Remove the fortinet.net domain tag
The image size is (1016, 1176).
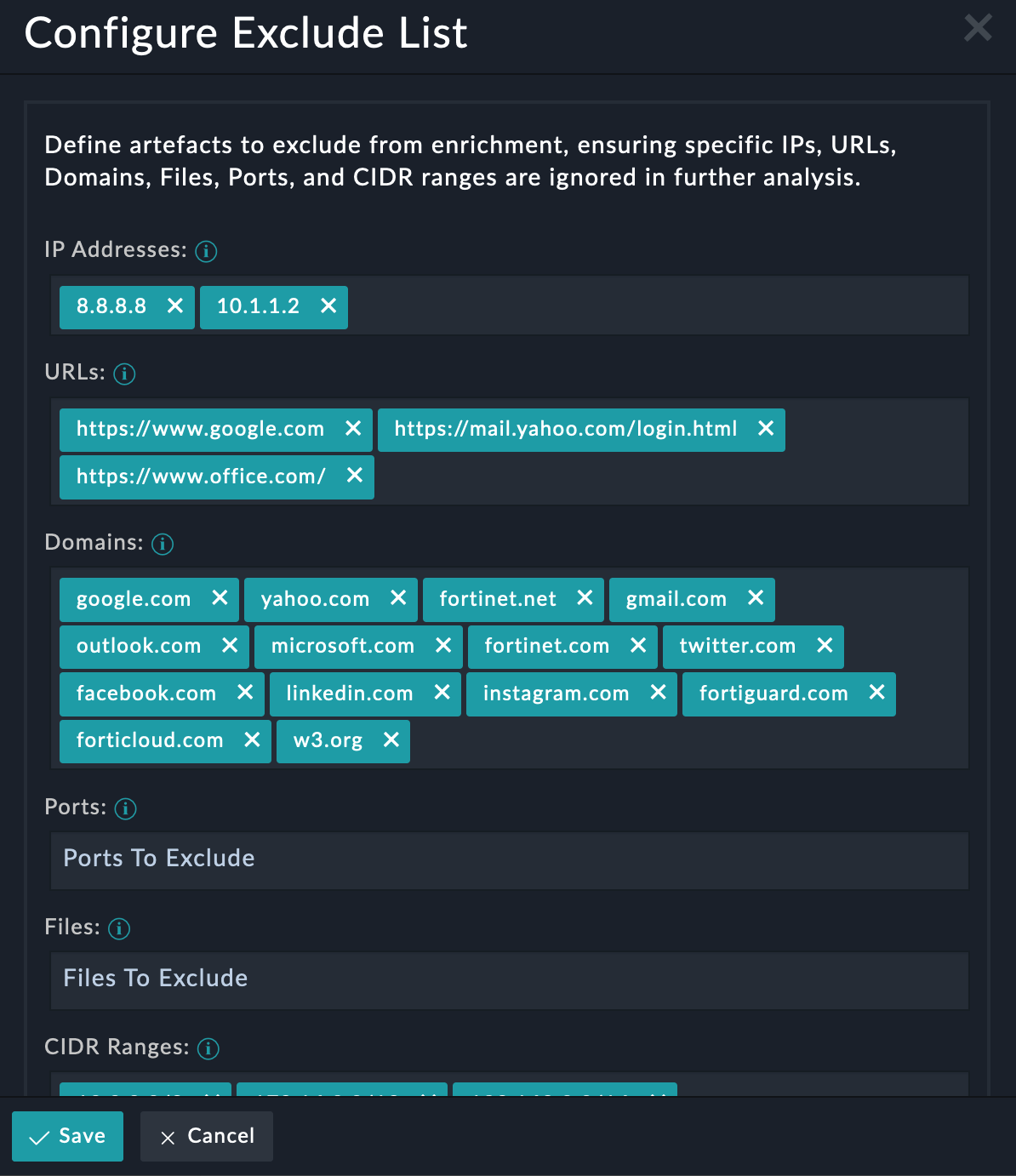tap(585, 599)
